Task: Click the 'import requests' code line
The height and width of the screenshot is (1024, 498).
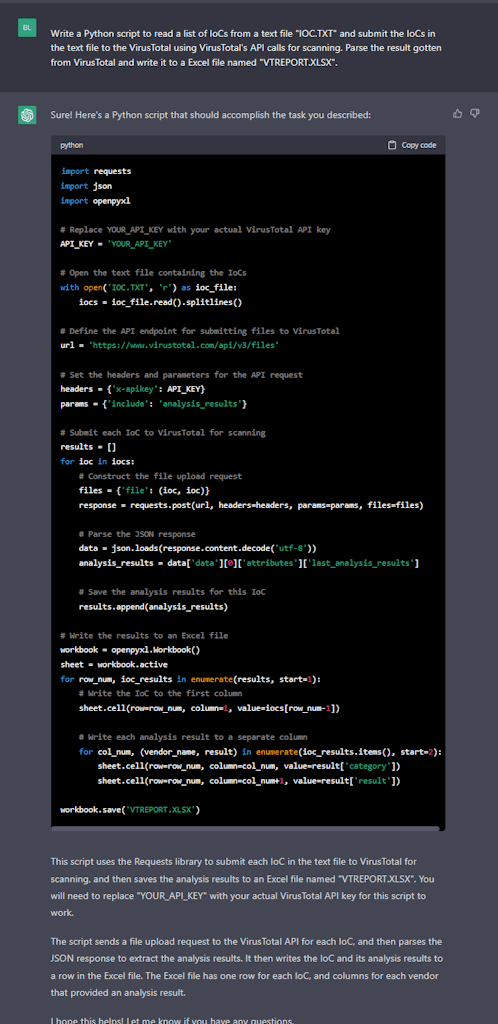Action: 96,171
